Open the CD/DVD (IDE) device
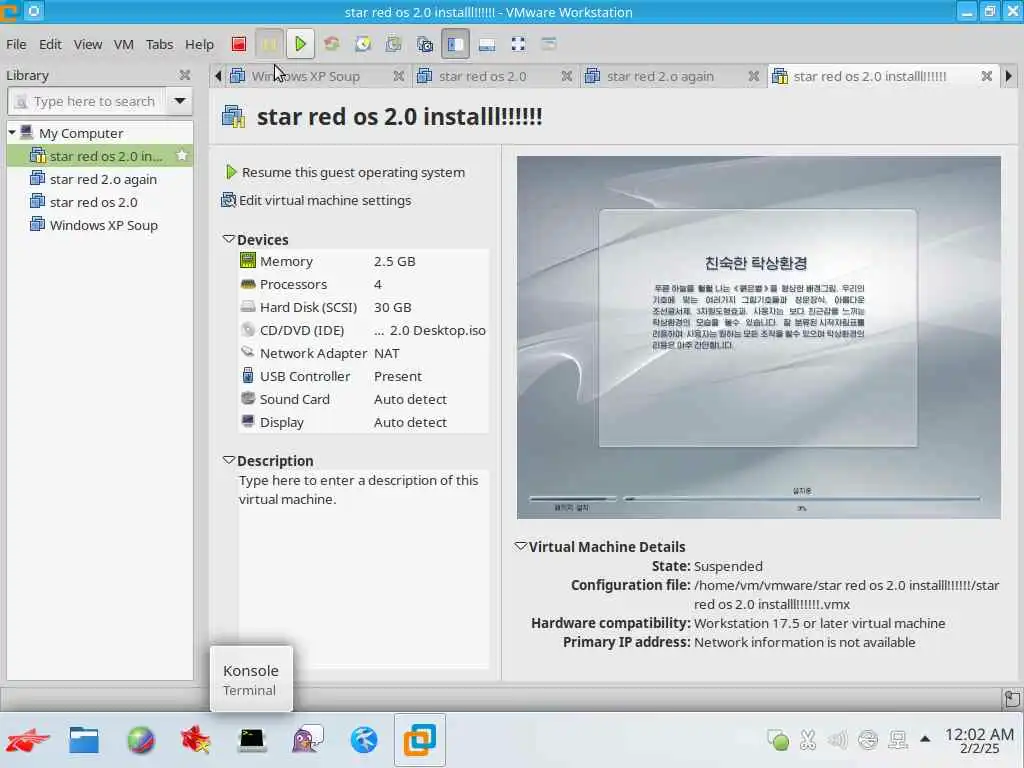Screen dimensions: 1024x768 (x=363, y=330)
